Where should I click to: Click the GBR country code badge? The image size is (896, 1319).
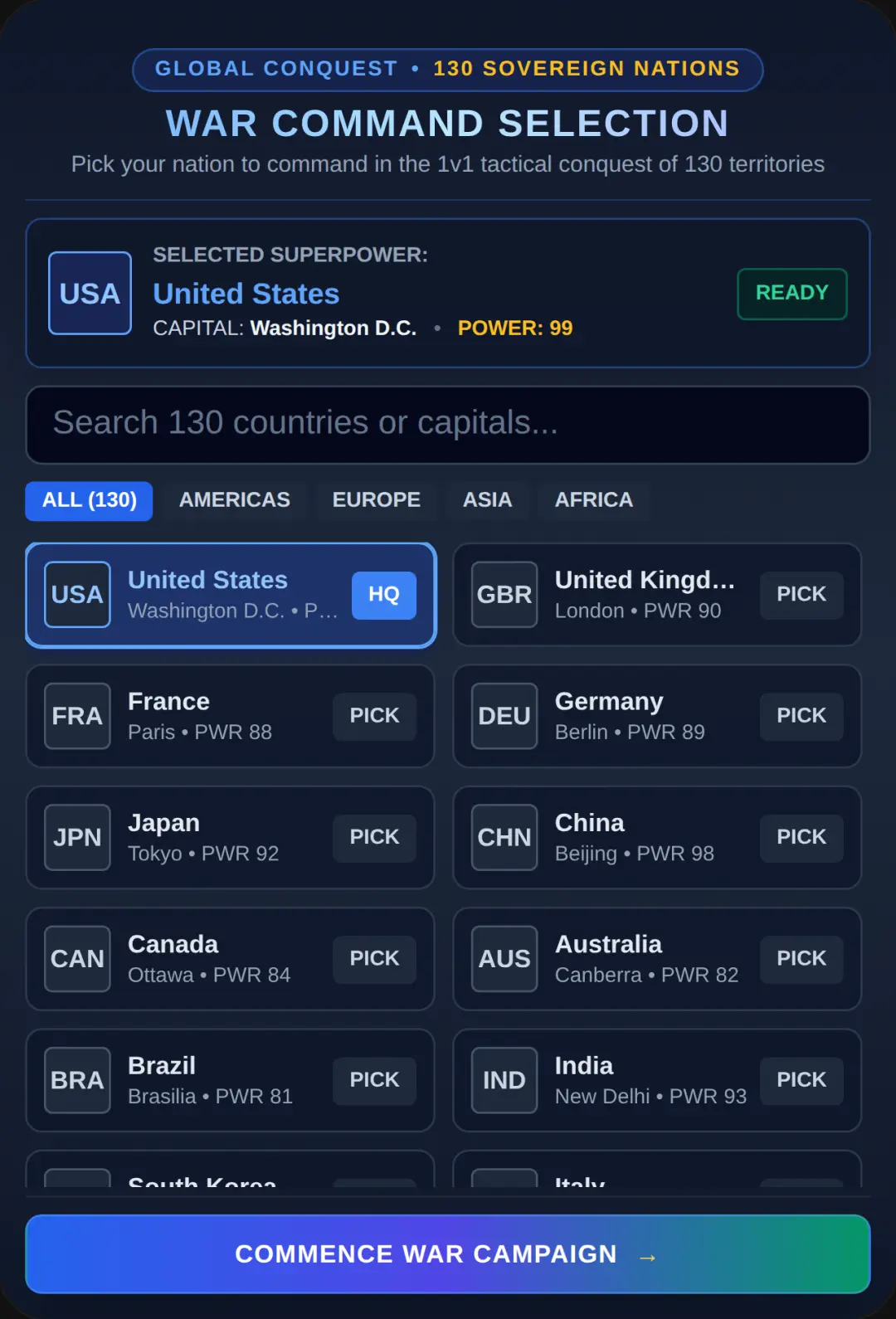[x=504, y=594]
